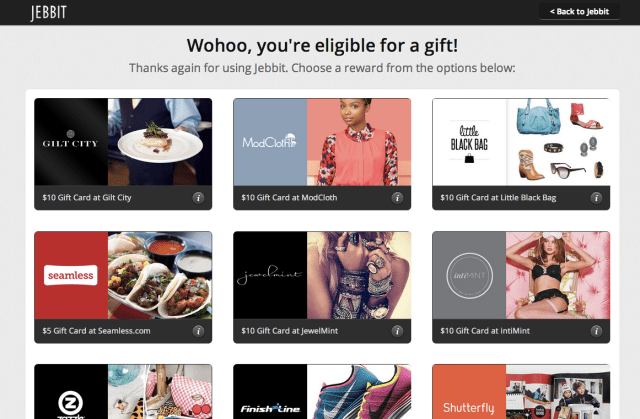
Task: View info icon on IntiMint card
Action: (596, 331)
